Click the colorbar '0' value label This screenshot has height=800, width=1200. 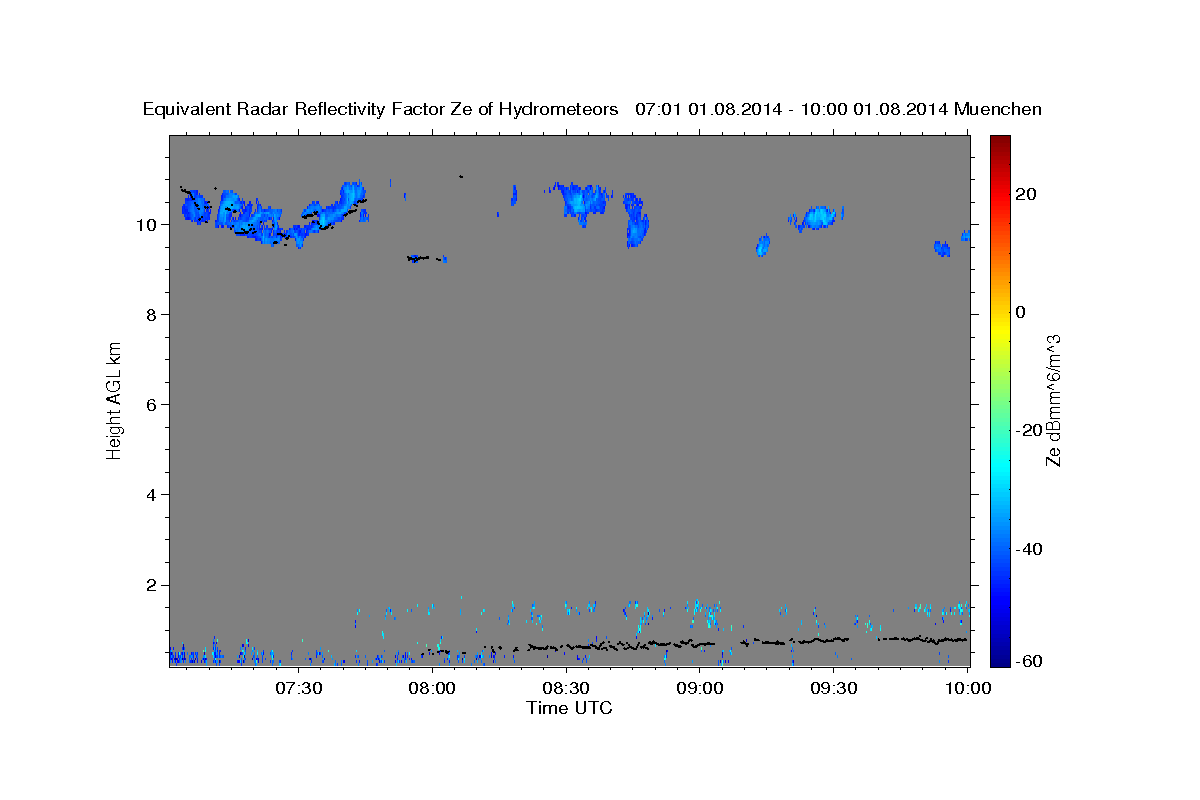pyautogui.click(x=1020, y=312)
